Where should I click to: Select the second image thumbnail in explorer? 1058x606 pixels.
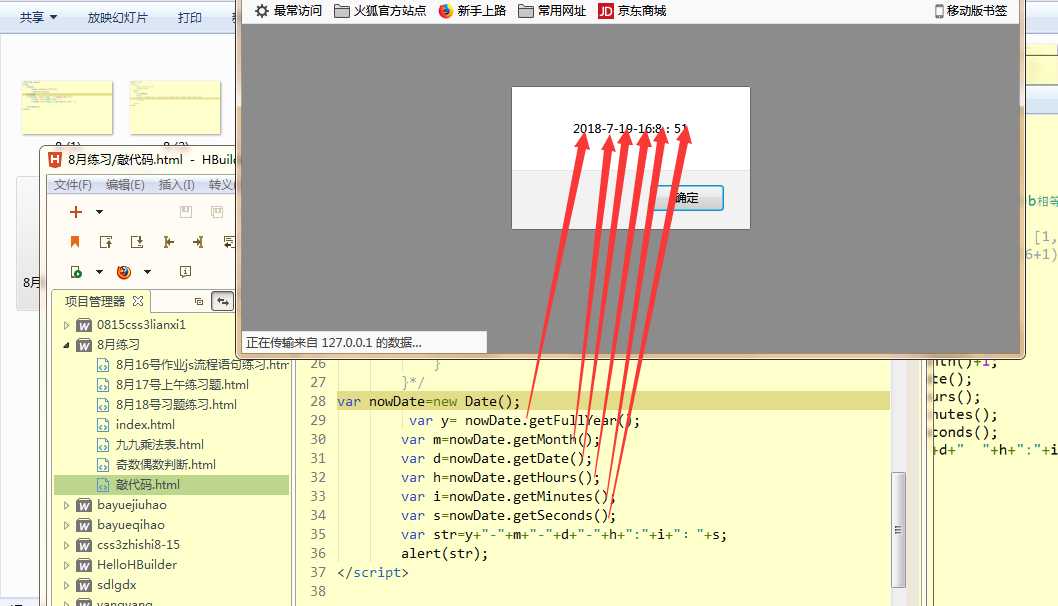click(175, 107)
